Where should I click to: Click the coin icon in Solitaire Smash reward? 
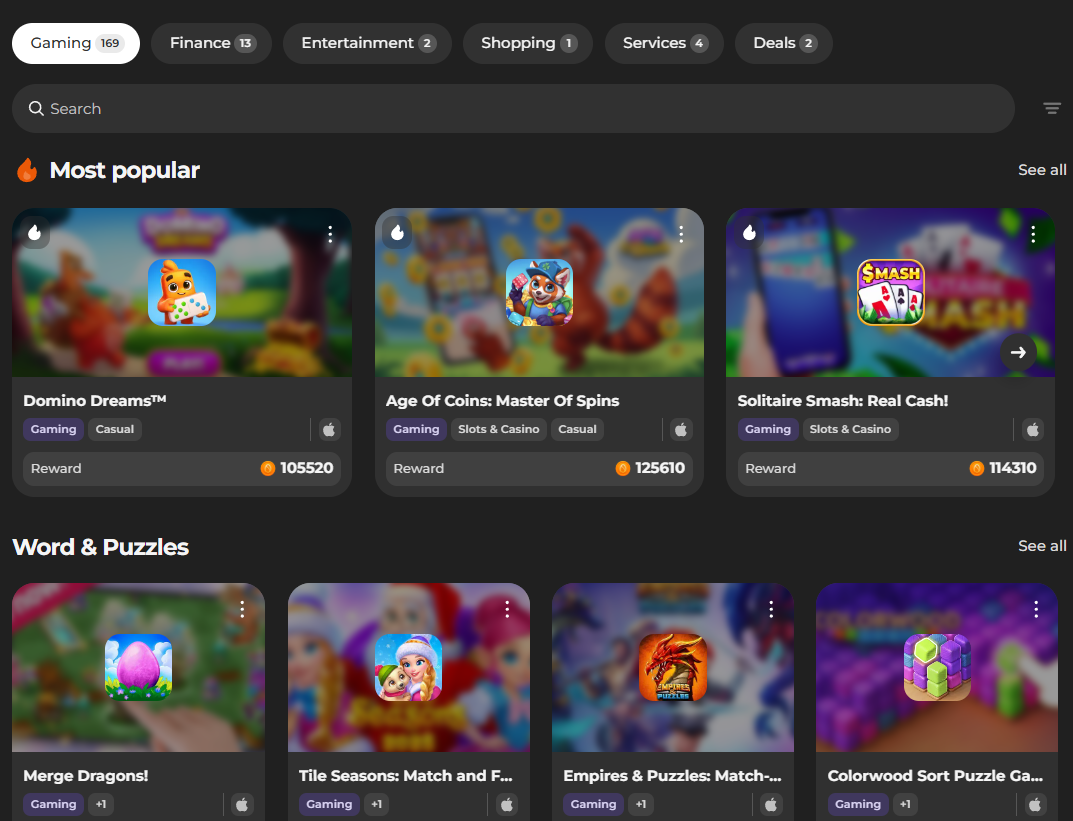[977, 468]
